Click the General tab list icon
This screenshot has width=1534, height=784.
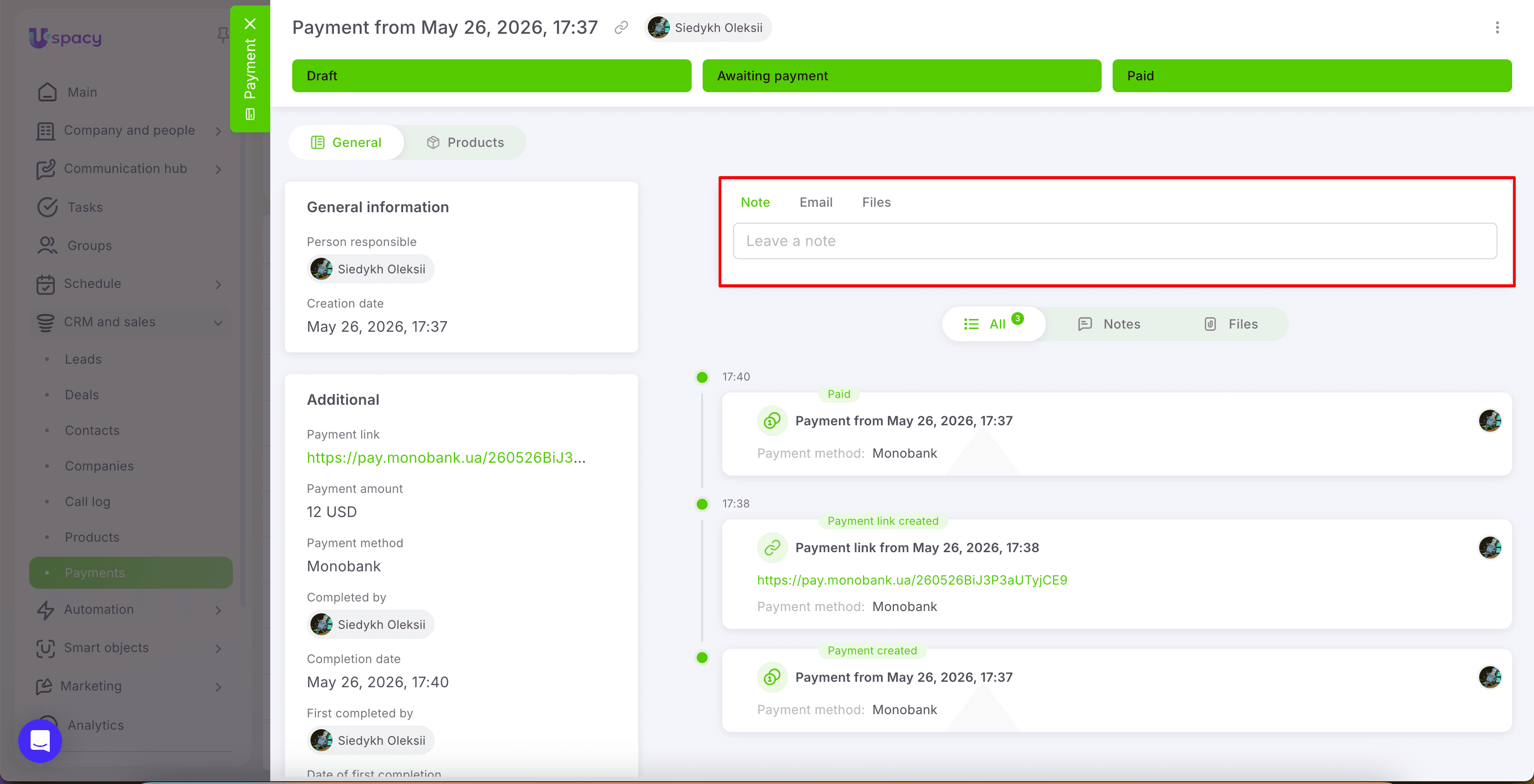(x=318, y=142)
